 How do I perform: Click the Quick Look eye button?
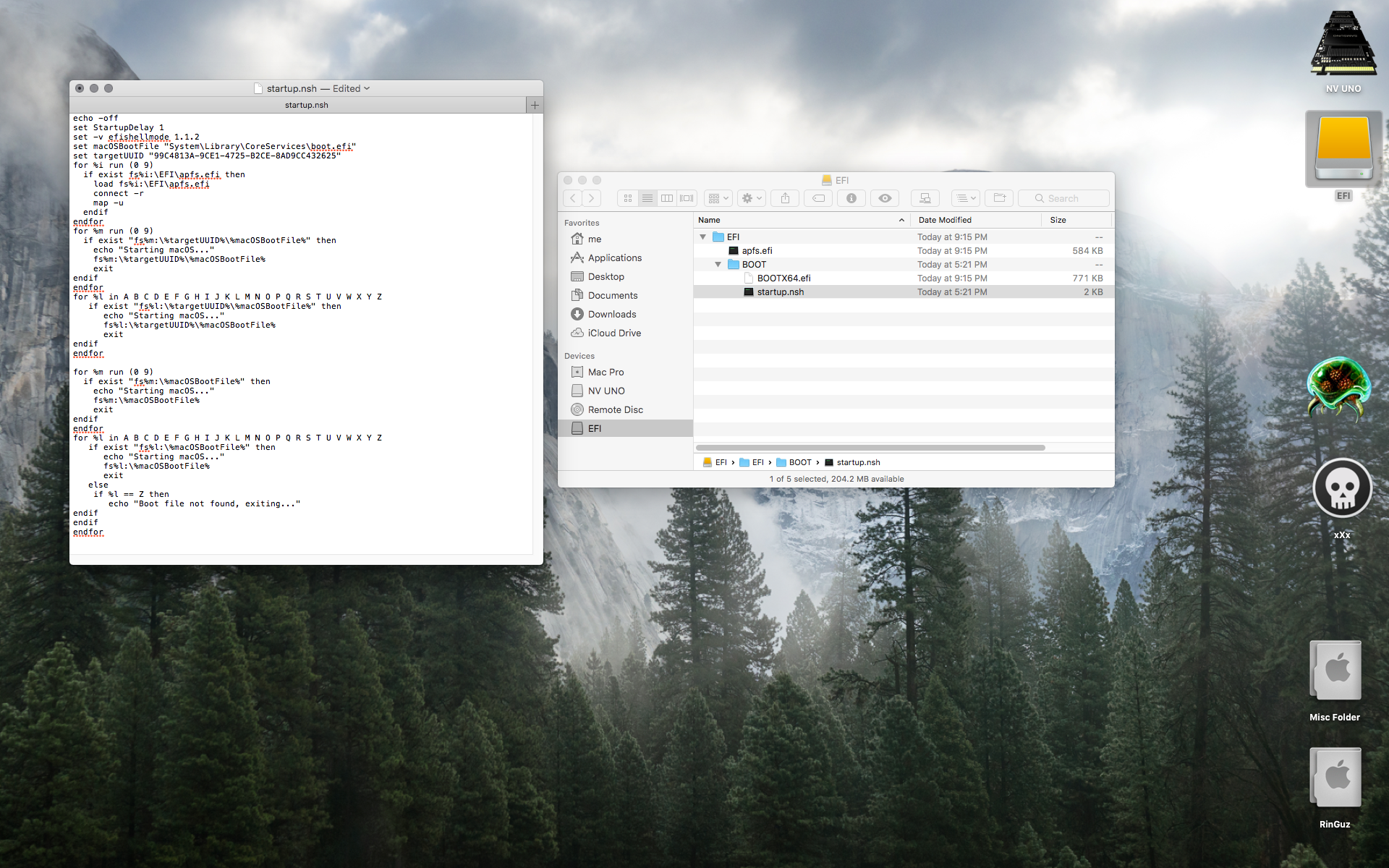click(x=885, y=198)
